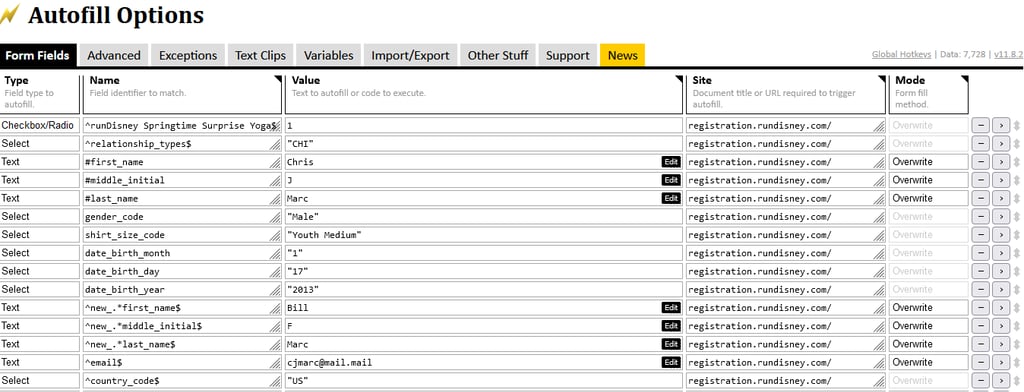The height and width of the screenshot is (392, 1024).
Task: Click arrow button on ^new_.*first_name$ row
Action: click(x=1000, y=308)
